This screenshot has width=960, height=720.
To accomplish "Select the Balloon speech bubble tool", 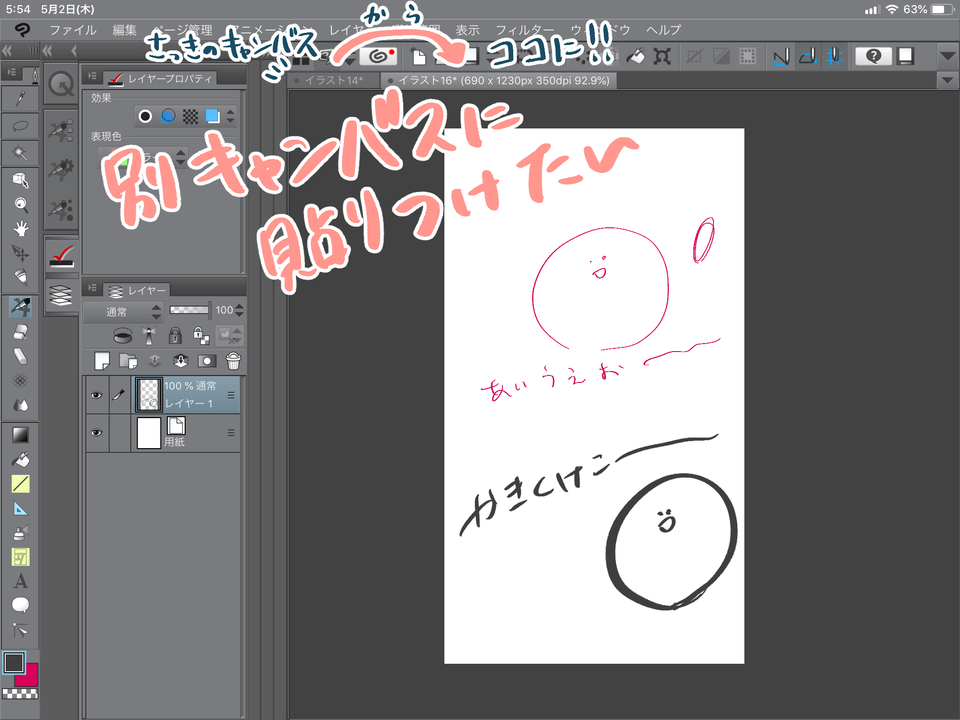I will click(20, 605).
